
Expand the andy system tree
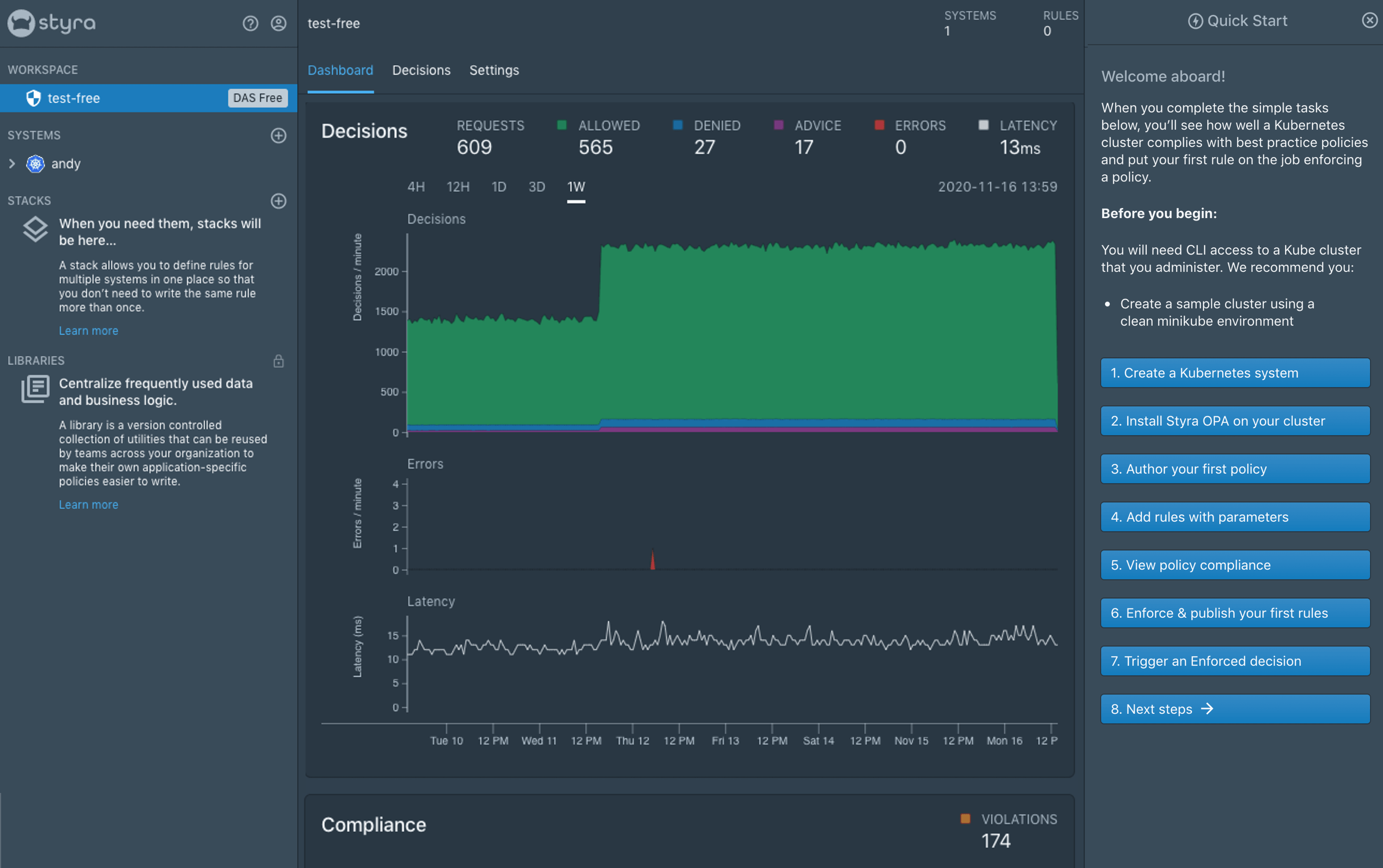pos(12,164)
